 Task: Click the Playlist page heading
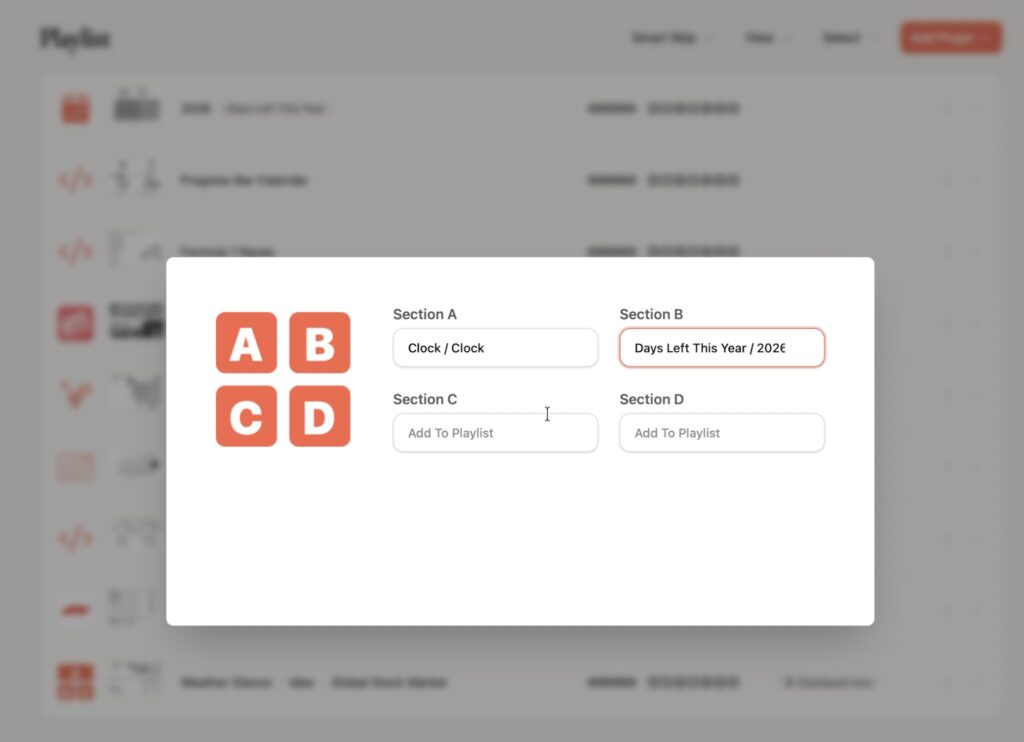[x=76, y=39]
